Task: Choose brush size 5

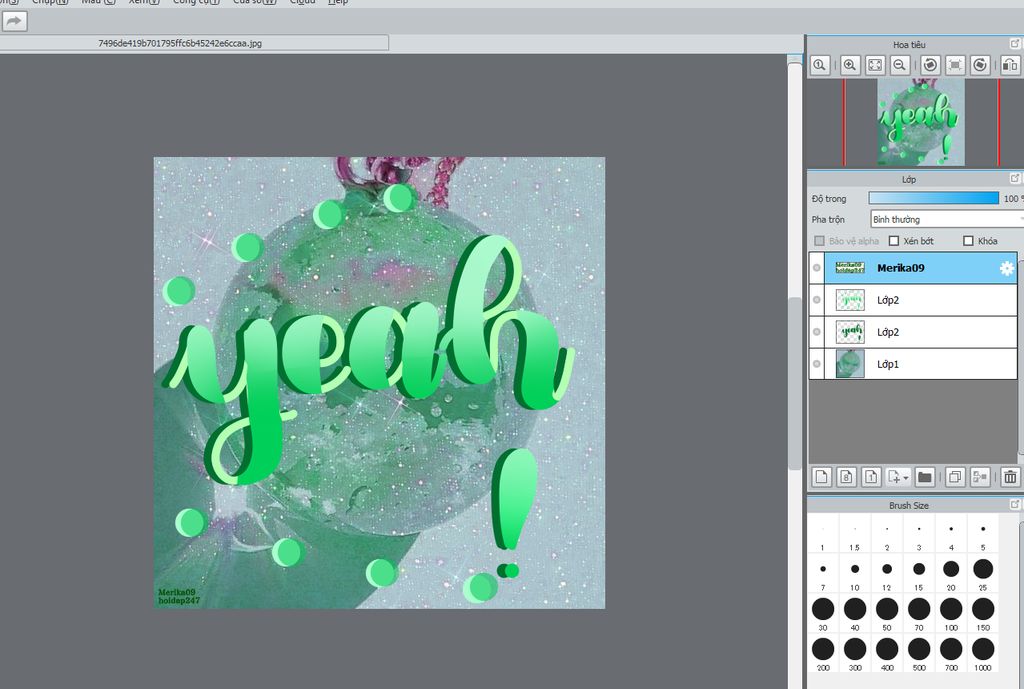Action: coord(983,536)
